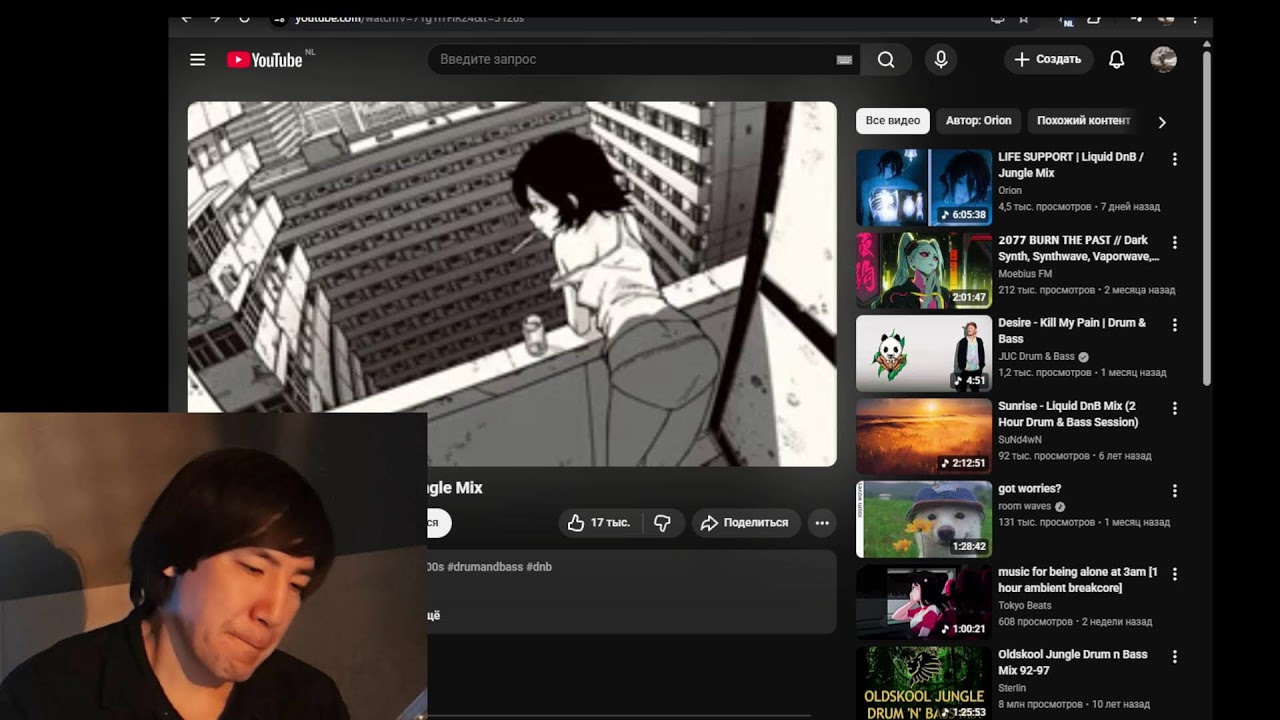Image resolution: width=1280 pixels, height=720 pixels.
Task: Activate voice search microphone icon
Action: (x=940, y=60)
